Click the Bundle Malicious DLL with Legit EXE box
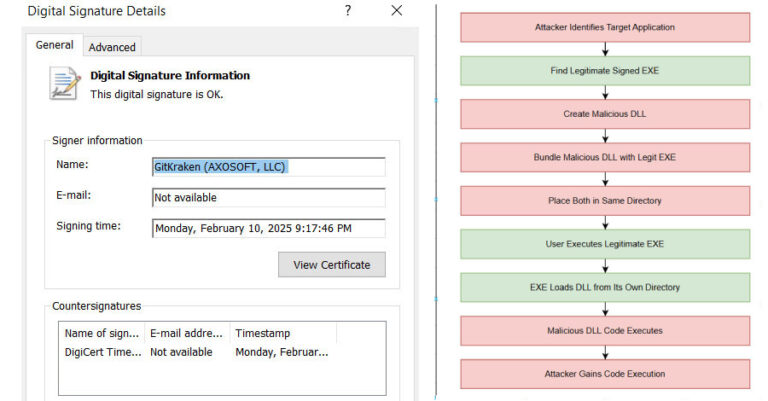768x401 pixels. (x=604, y=157)
